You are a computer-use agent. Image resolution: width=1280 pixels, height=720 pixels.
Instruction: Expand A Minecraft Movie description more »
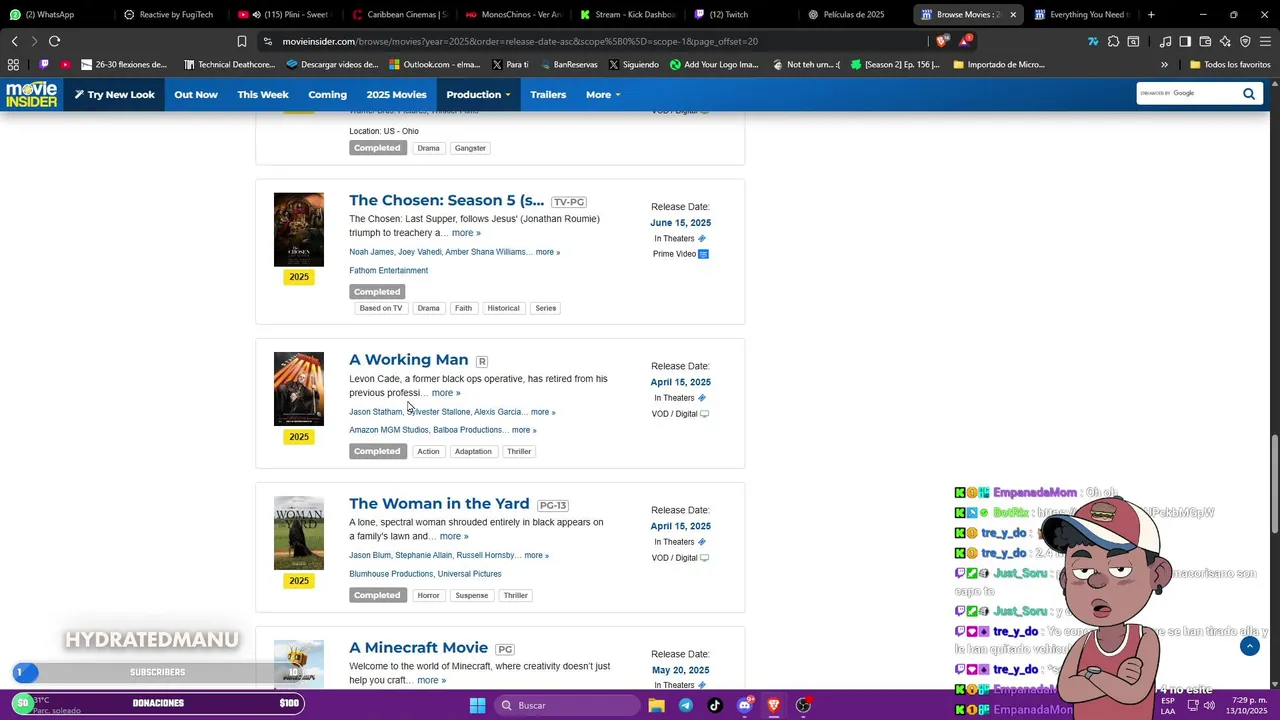[431, 680]
